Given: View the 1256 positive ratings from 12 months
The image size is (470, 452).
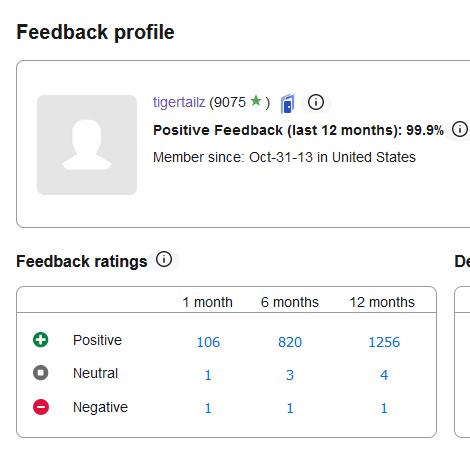Looking at the screenshot, I should click(384, 342).
